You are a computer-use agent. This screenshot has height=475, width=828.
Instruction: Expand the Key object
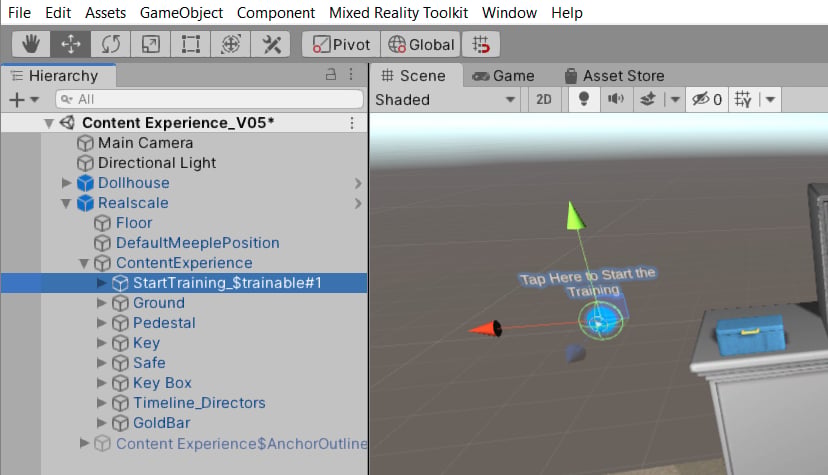point(101,343)
